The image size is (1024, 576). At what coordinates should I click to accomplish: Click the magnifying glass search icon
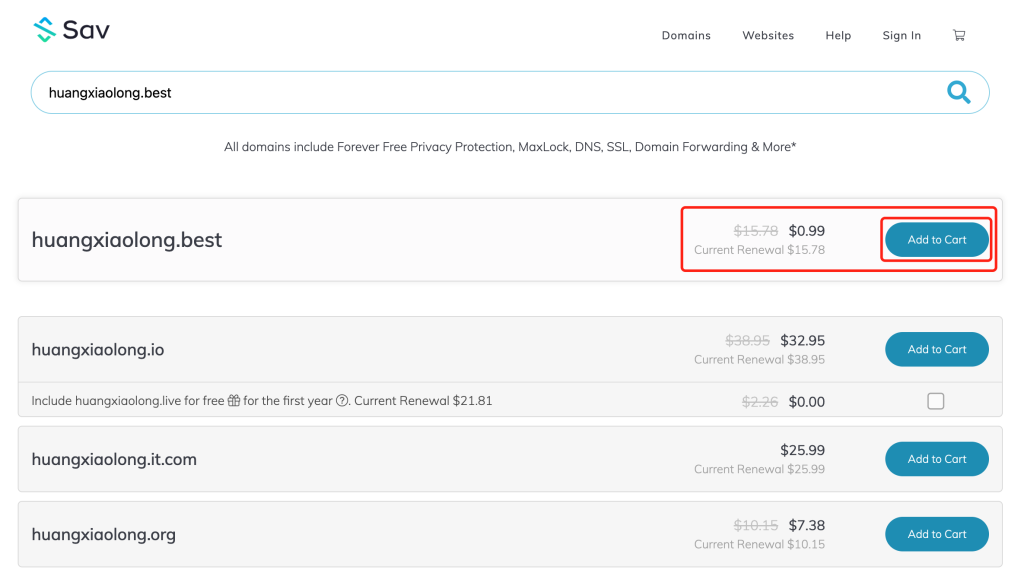click(x=958, y=93)
